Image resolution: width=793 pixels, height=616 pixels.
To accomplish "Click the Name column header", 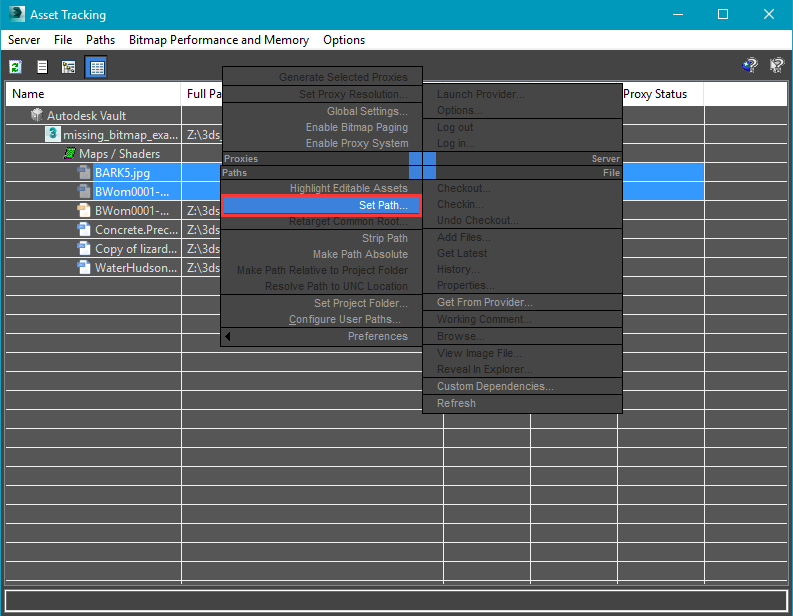I will 93,94.
